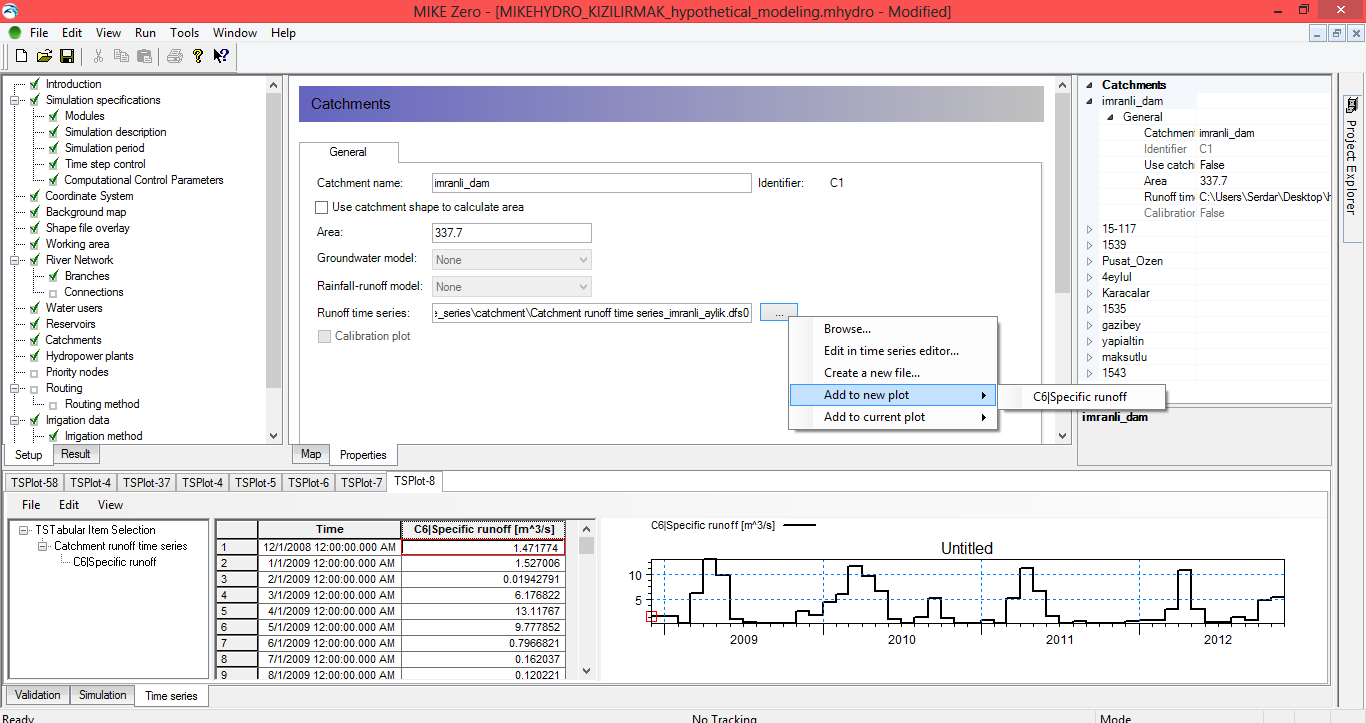This screenshot has width=1366, height=723.
Task: Select the Priority nodes tree item
Action: click(x=77, y=372)
